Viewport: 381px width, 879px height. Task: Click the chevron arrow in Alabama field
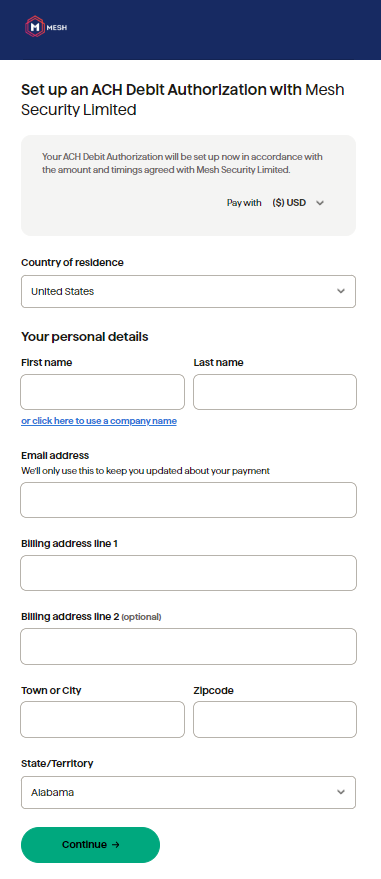point(341,793)
